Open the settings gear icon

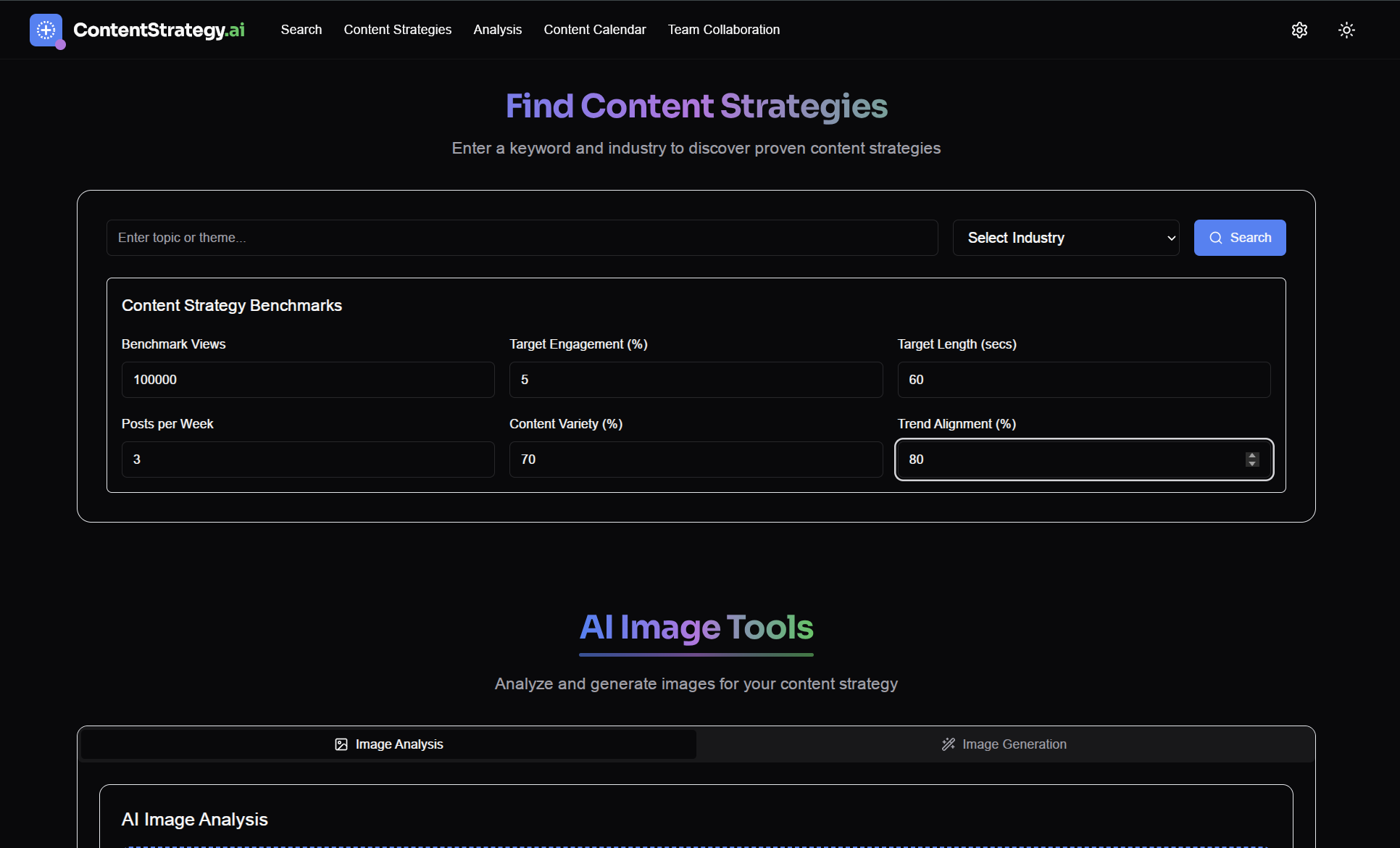1299,30
